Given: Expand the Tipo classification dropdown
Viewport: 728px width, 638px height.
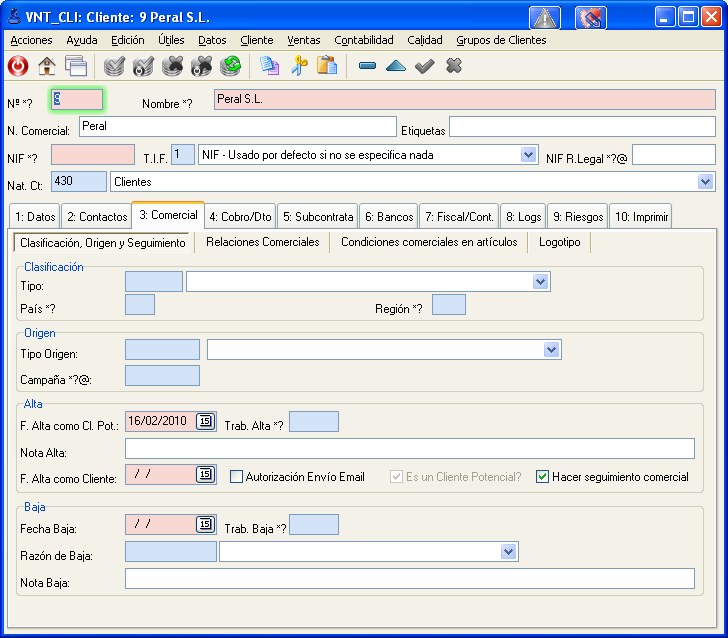Looking at the screenshot, I should (540, 283).
